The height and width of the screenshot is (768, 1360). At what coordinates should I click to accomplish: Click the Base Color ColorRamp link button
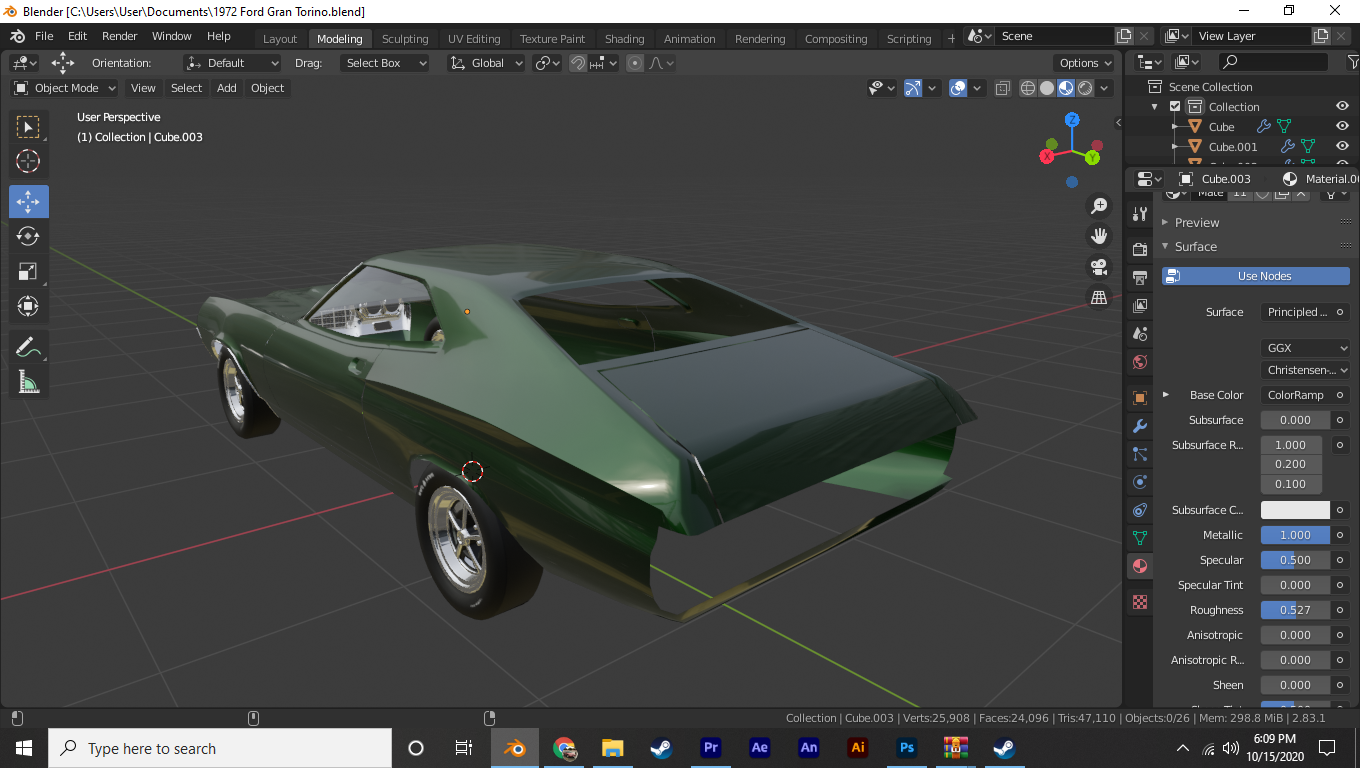point(1296,395)
